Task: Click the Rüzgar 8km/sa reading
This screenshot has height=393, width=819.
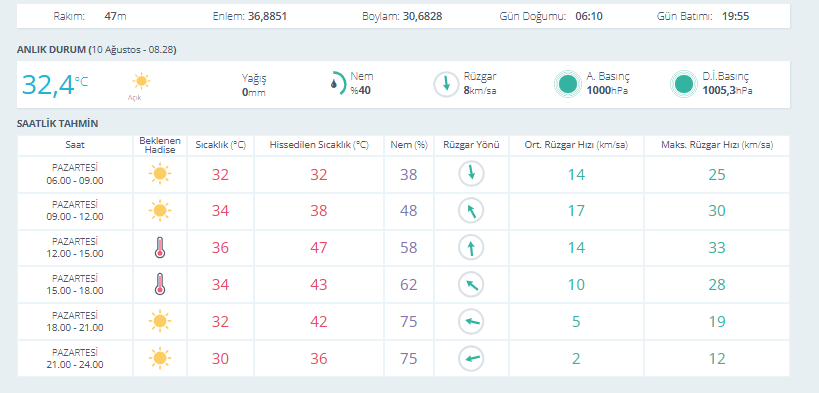Action: coord(479,84)
